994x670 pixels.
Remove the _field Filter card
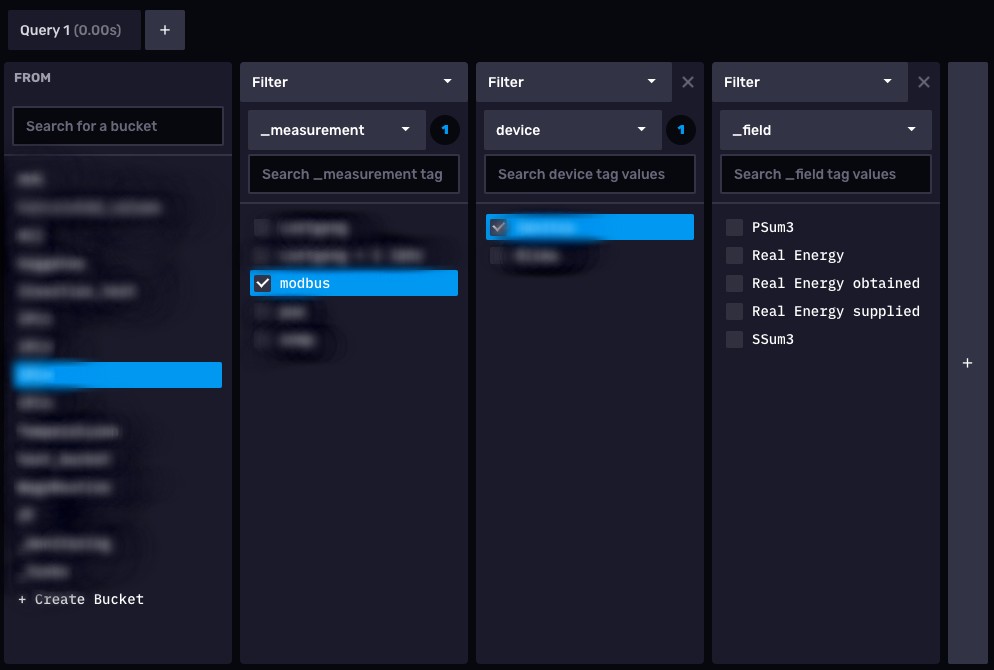point(924,82)
